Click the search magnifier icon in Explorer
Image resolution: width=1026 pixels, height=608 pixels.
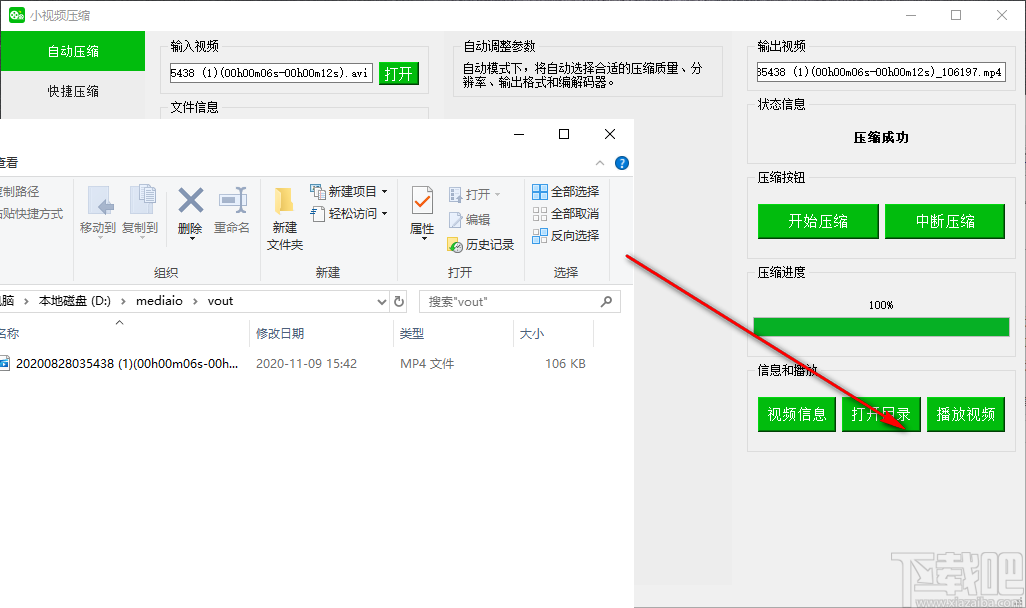607,301
